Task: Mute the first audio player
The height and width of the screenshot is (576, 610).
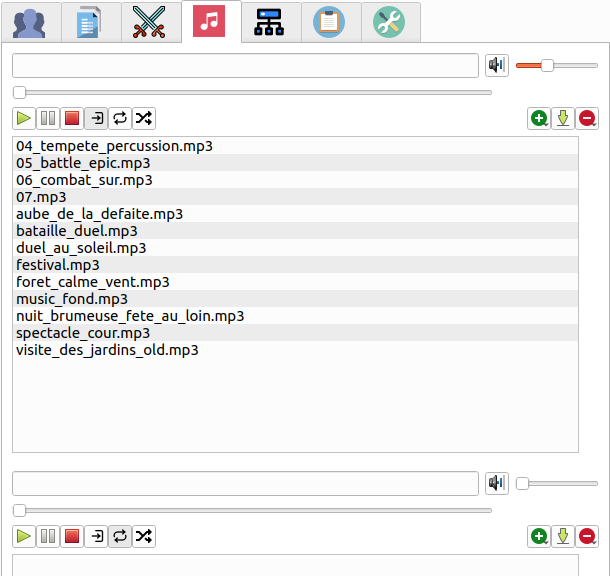Action: coord(497,66)
